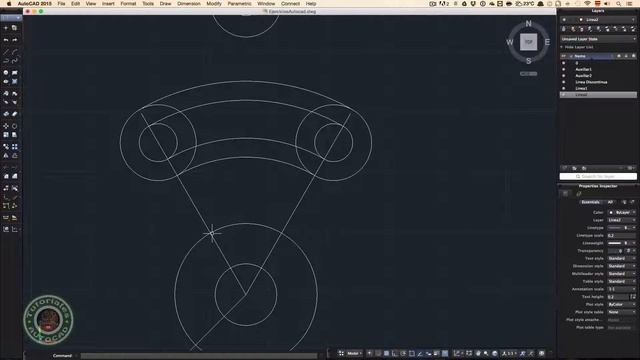Select the Line drawing tool
Screen dimensions: 640x360
[6, 52]
